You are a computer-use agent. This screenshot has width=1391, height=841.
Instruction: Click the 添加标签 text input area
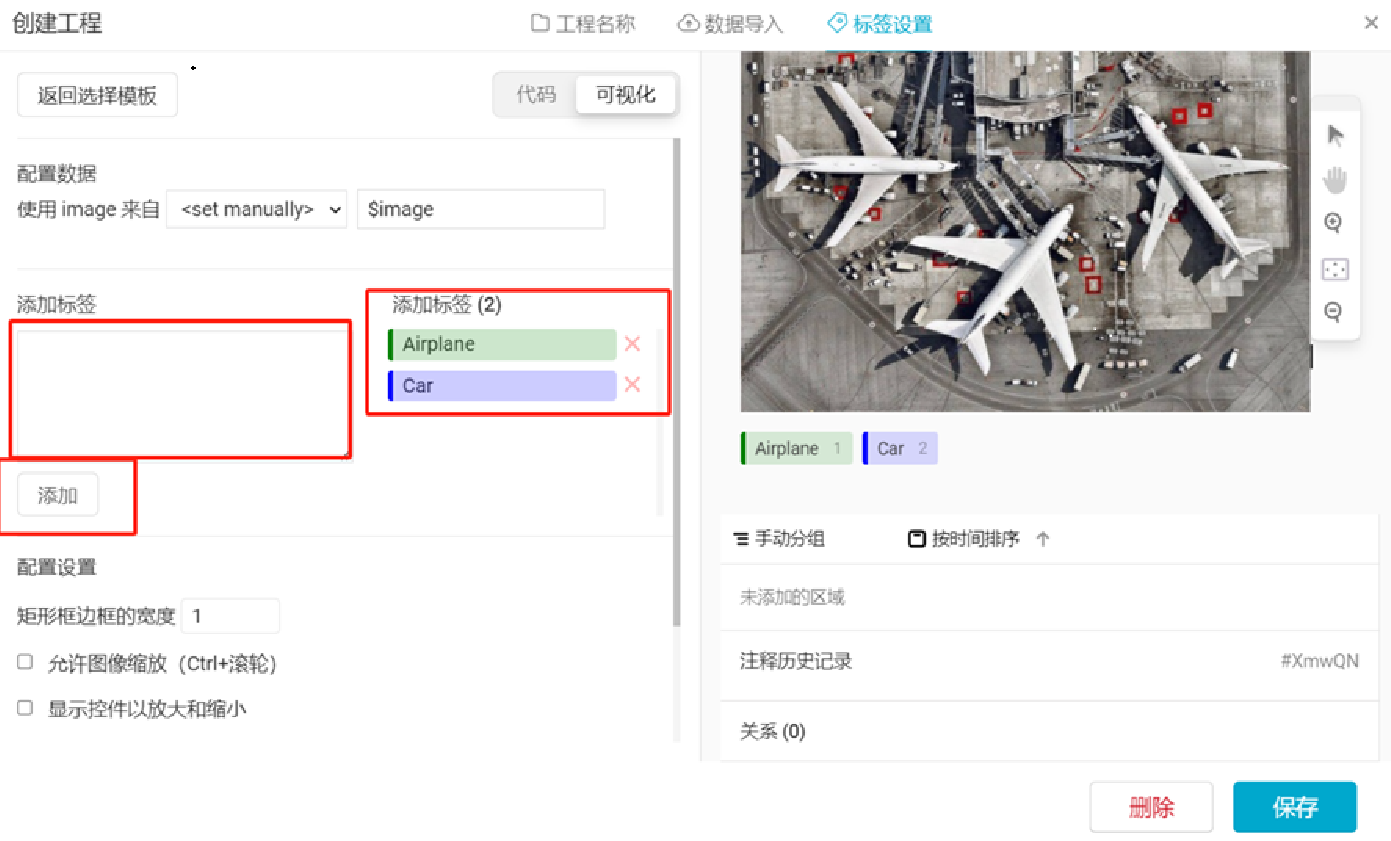pyautogui.click(x=181, y=389)
